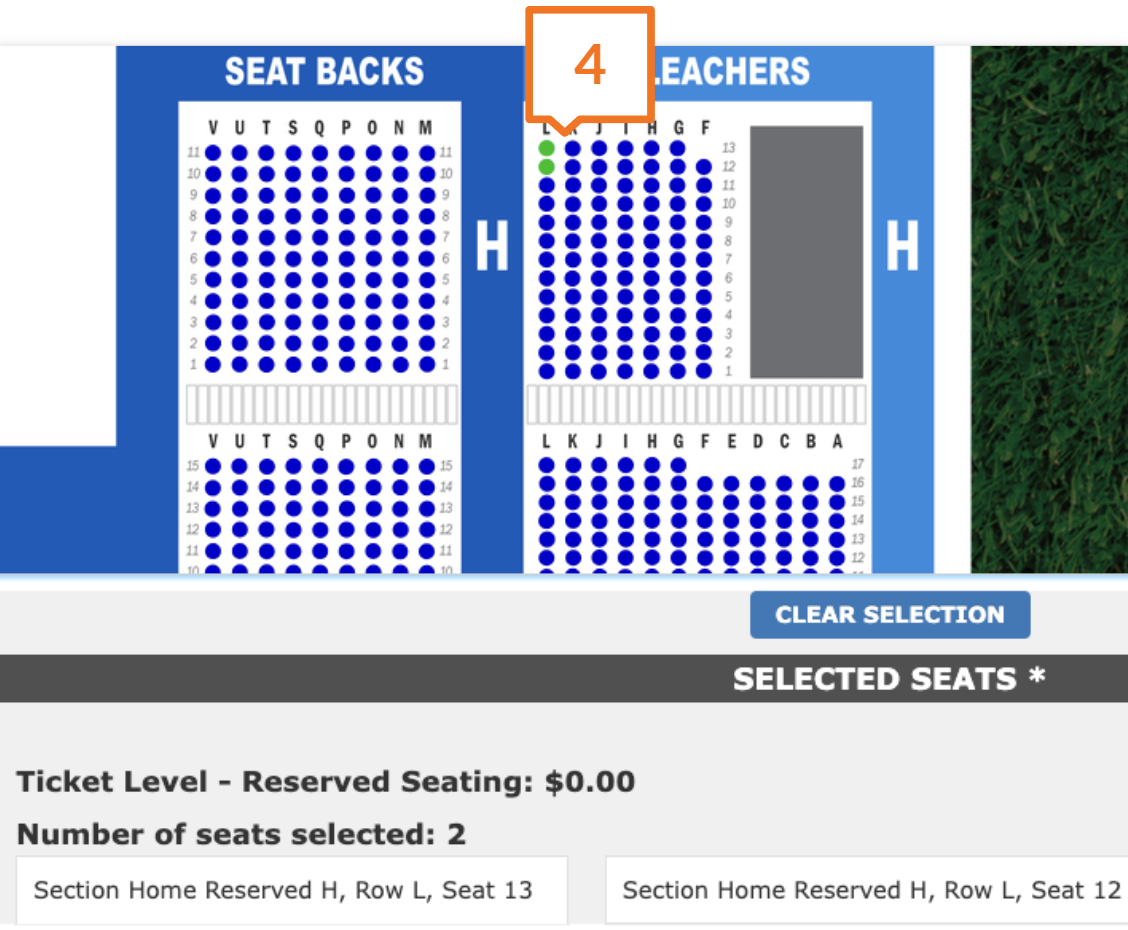Select seat A16 in lower Bleachers block
The width and height of the screenshot is (1128, 930).
point(837,484)
